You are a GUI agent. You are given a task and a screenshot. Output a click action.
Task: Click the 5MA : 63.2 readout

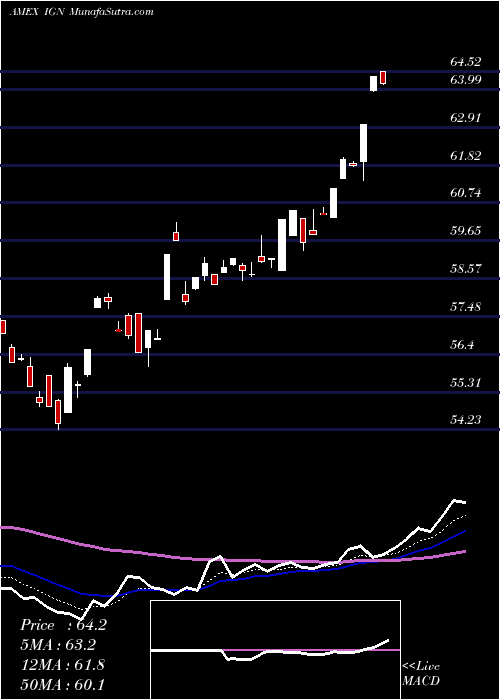[58, 645]
